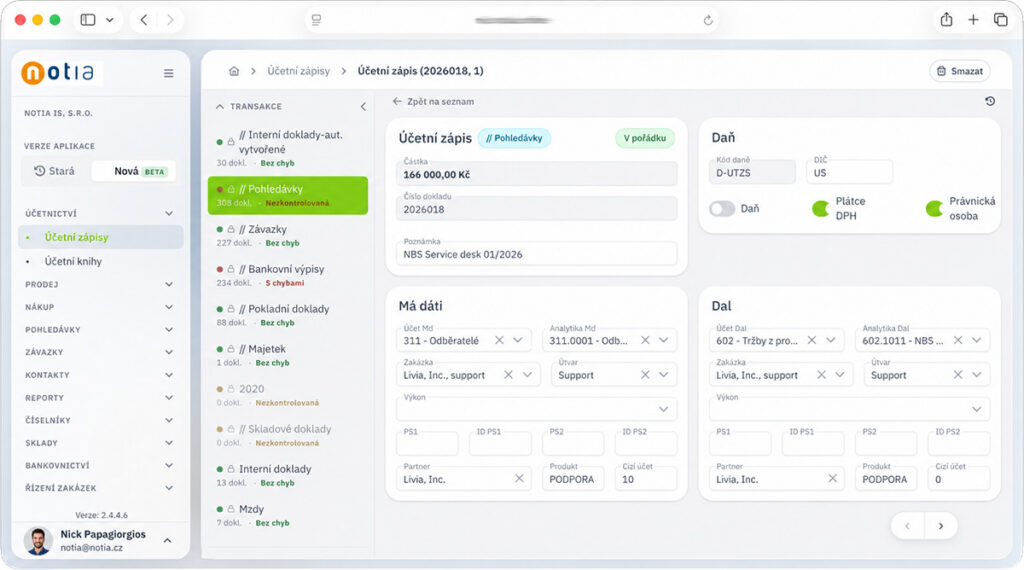
Task: Open the Účet Md dropdown
Action: point(518,340)
